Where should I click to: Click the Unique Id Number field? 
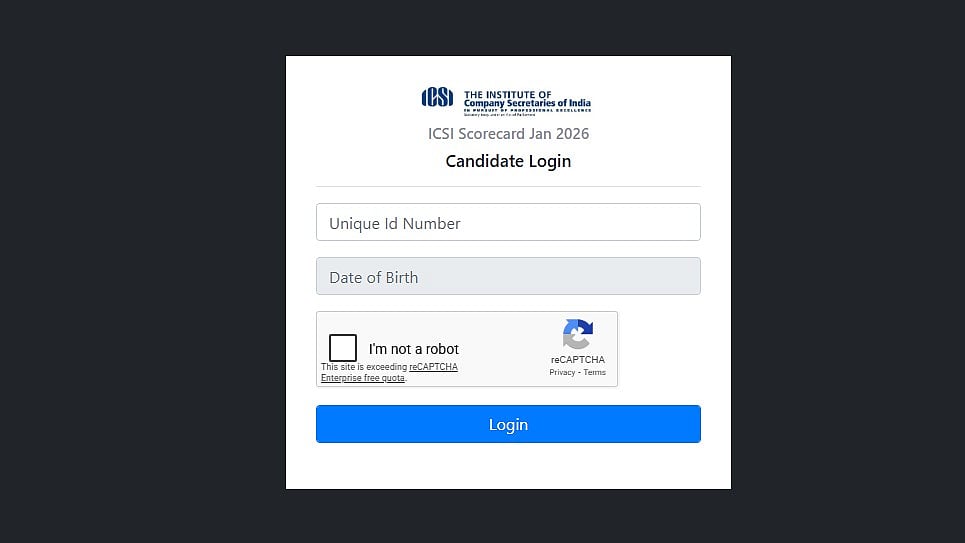(x=508, y=222)
